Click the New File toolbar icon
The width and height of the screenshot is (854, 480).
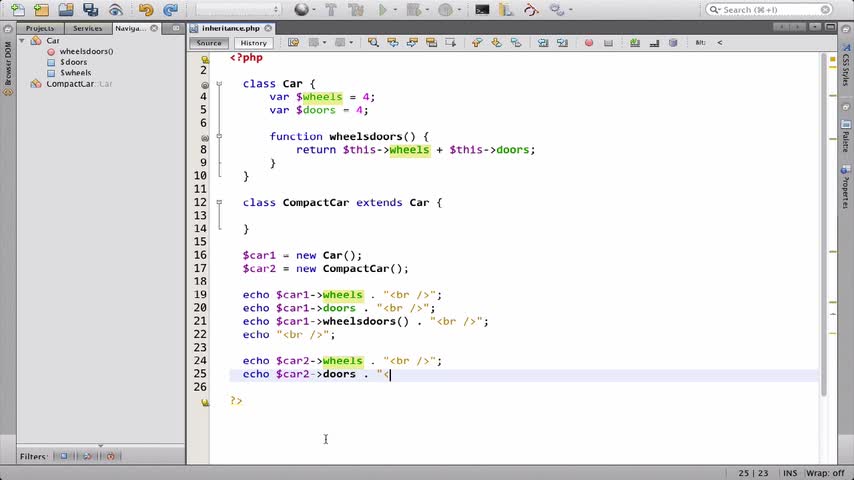click(x=17, y=9)
